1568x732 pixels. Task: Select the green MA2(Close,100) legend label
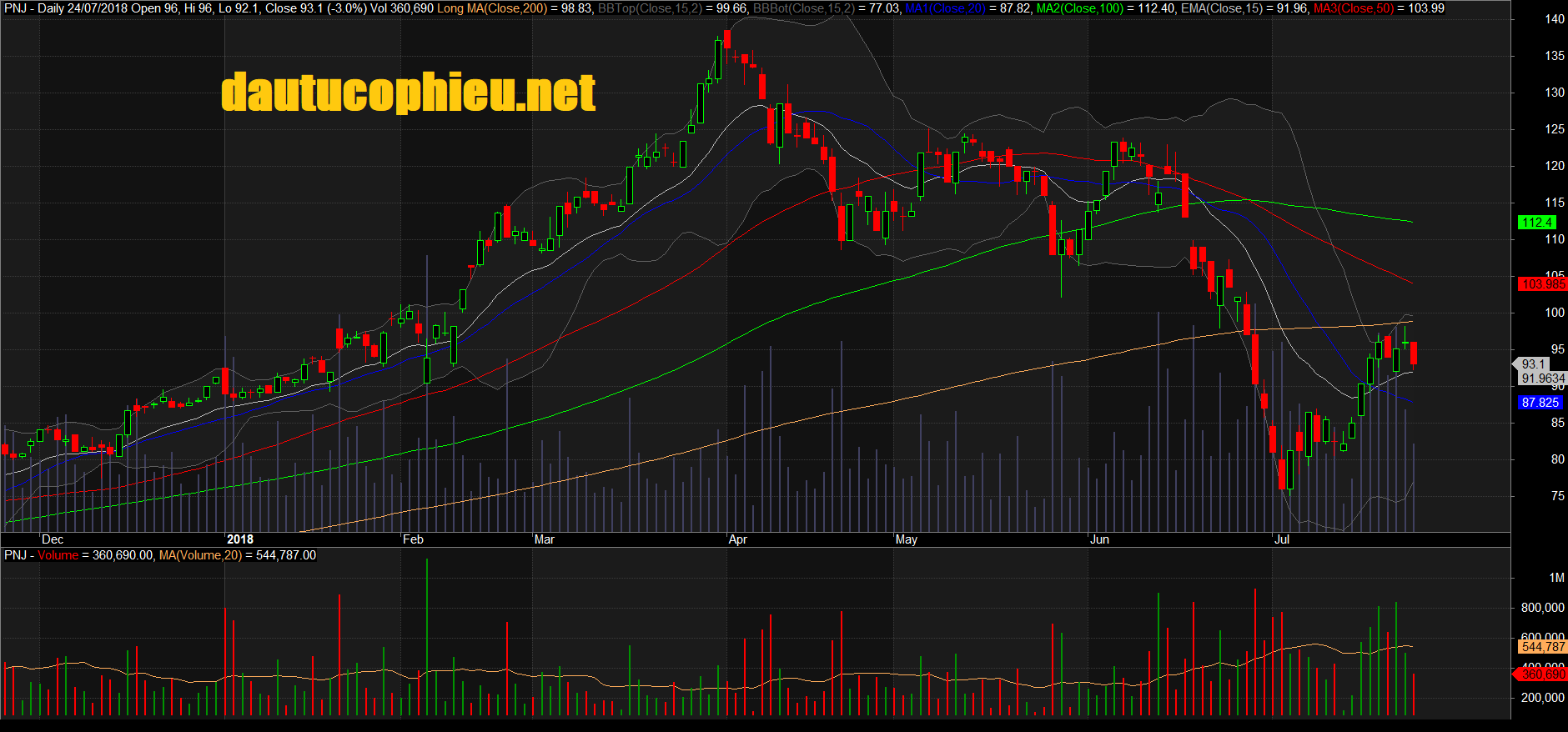coord(1079,8)
